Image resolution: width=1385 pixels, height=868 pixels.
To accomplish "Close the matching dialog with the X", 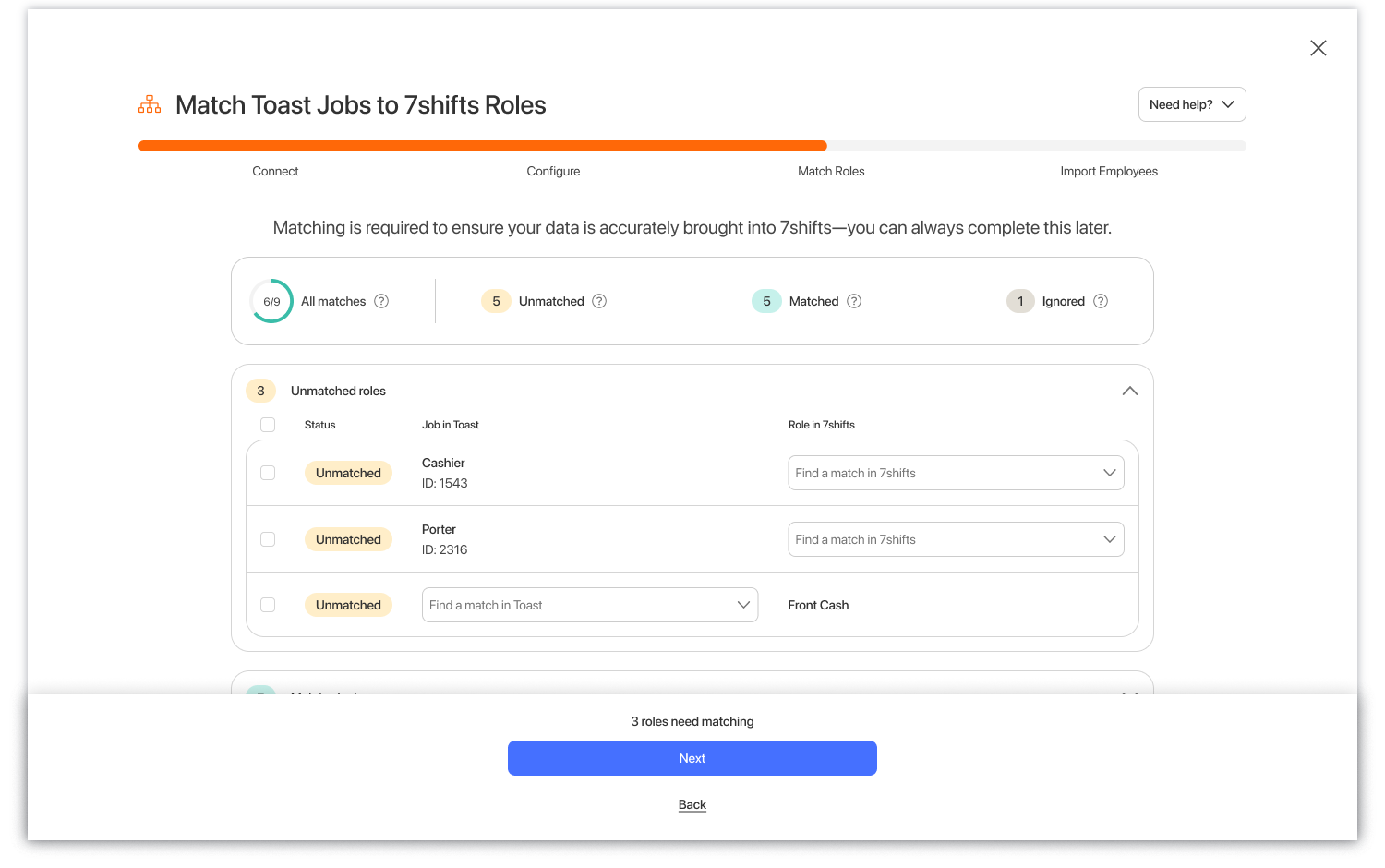I will 1318,48.
